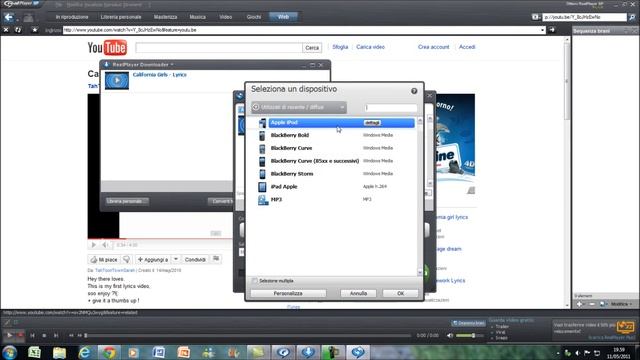The image size is (640, 360).
Task: Open the Carica video link
Action: (x=370, y=47)
